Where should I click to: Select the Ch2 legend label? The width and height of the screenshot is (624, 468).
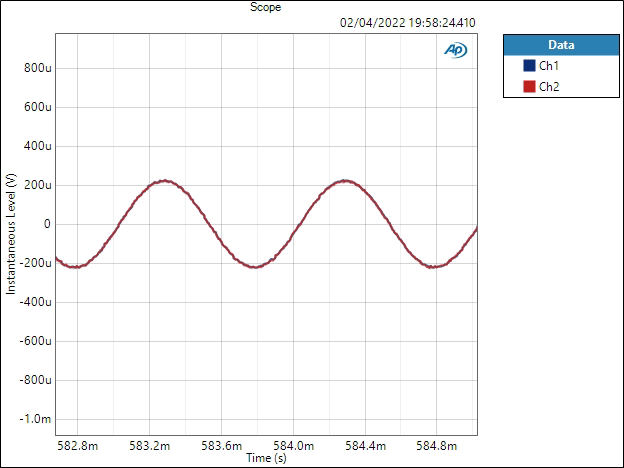point(549,86)
